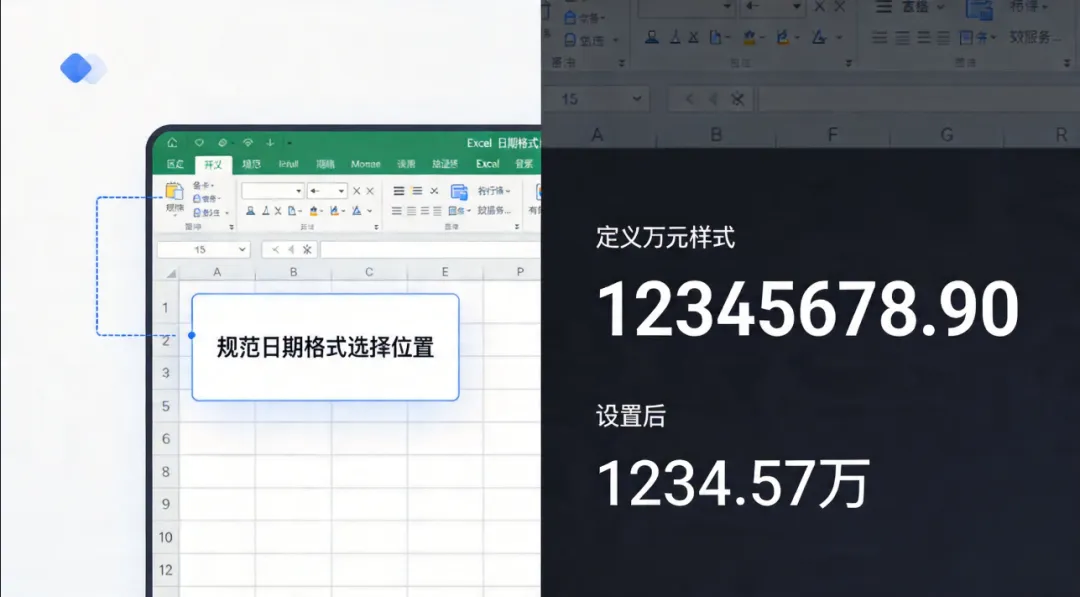This screenshot has height=597, width=1080.
Task: Click the large blue window icon in left alignment group
Action: click(459, 191)
